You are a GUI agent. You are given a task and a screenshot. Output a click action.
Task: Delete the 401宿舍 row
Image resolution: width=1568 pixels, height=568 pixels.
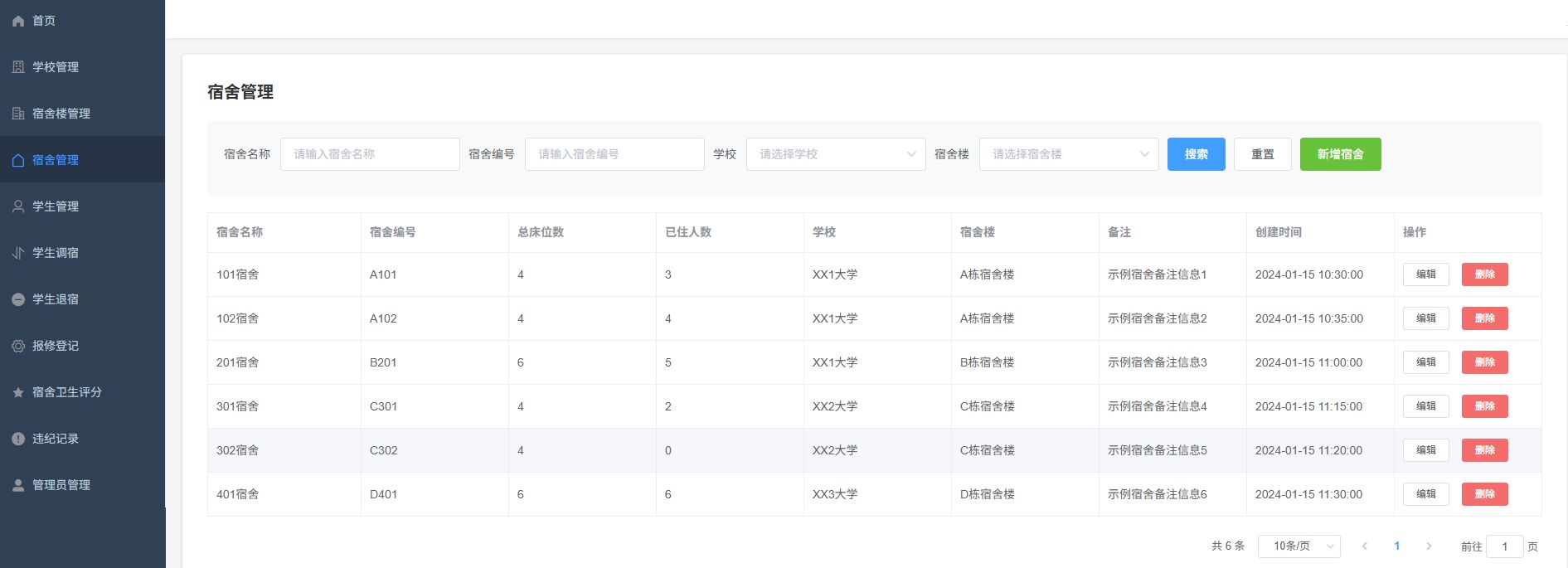coord(1484,494)
